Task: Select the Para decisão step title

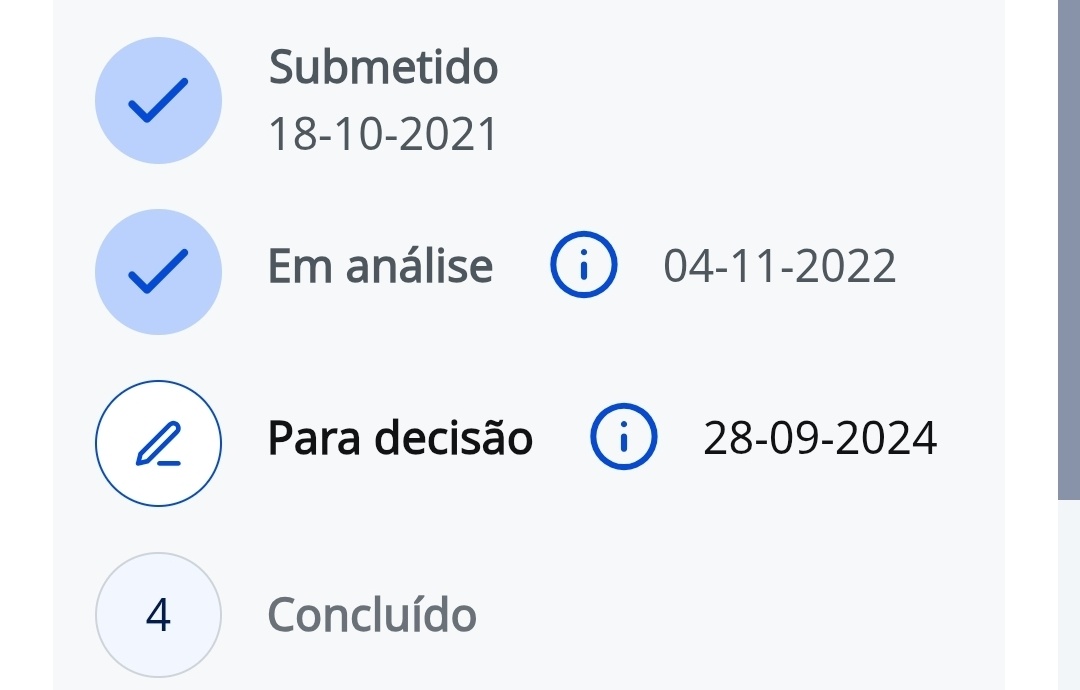Action: coord(400,438)
